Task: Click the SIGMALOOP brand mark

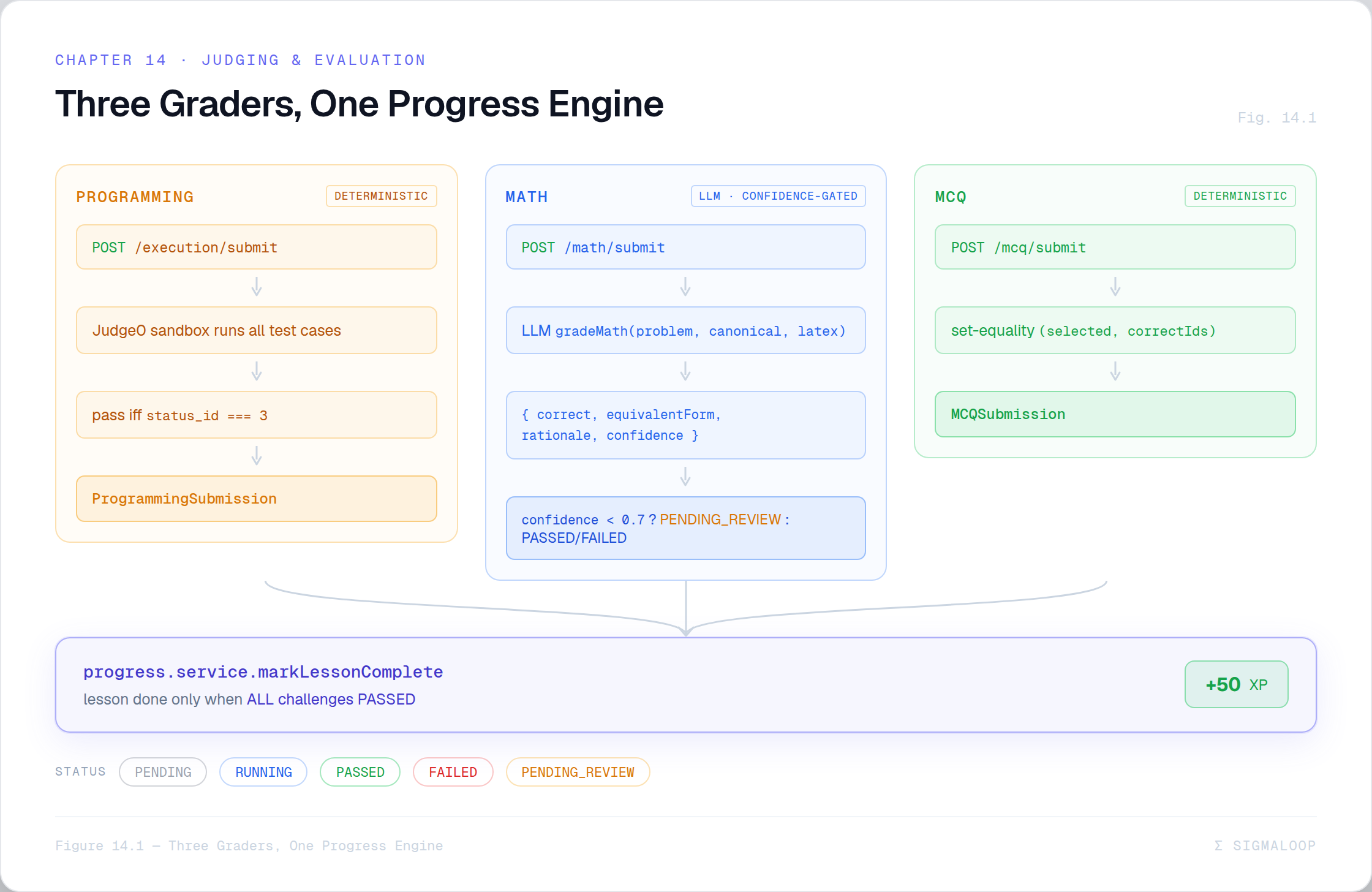Action: pos(1265,845)
